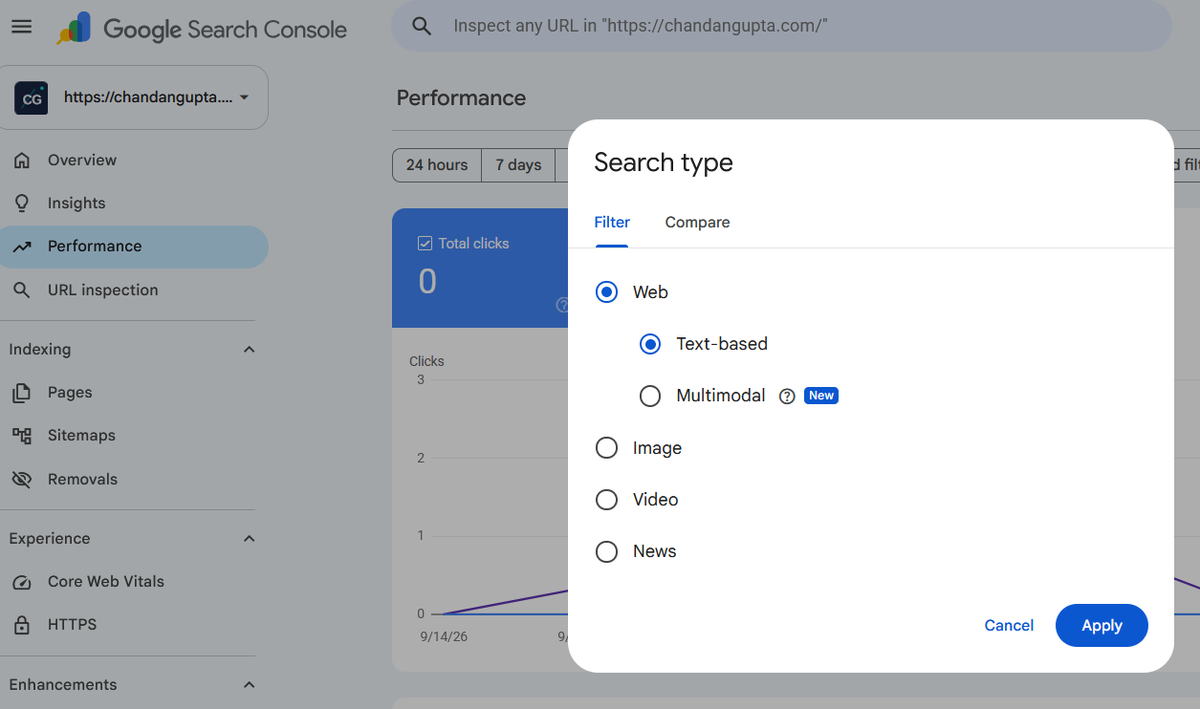Select the Image search type radio button
Image resolution: width=1200 pixels, height=709 pixels.
[606, 448]
